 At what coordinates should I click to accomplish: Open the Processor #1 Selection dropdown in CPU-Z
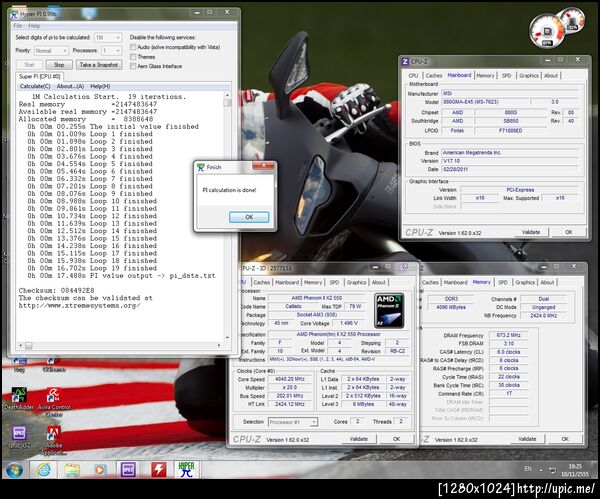pyautogui.click(x=293, y=422)
